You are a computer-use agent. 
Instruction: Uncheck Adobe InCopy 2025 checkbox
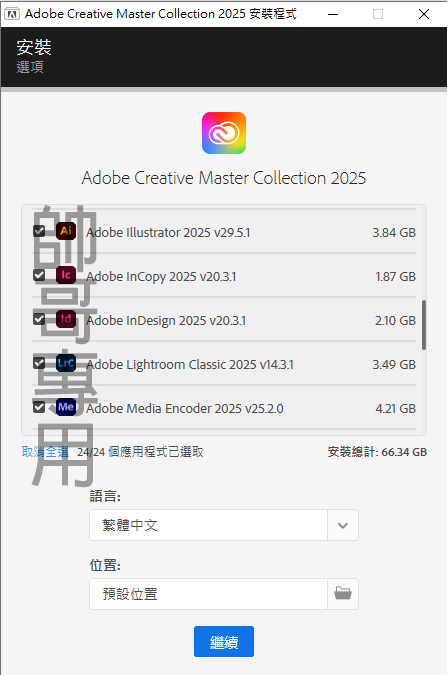(x=39, y=275)
